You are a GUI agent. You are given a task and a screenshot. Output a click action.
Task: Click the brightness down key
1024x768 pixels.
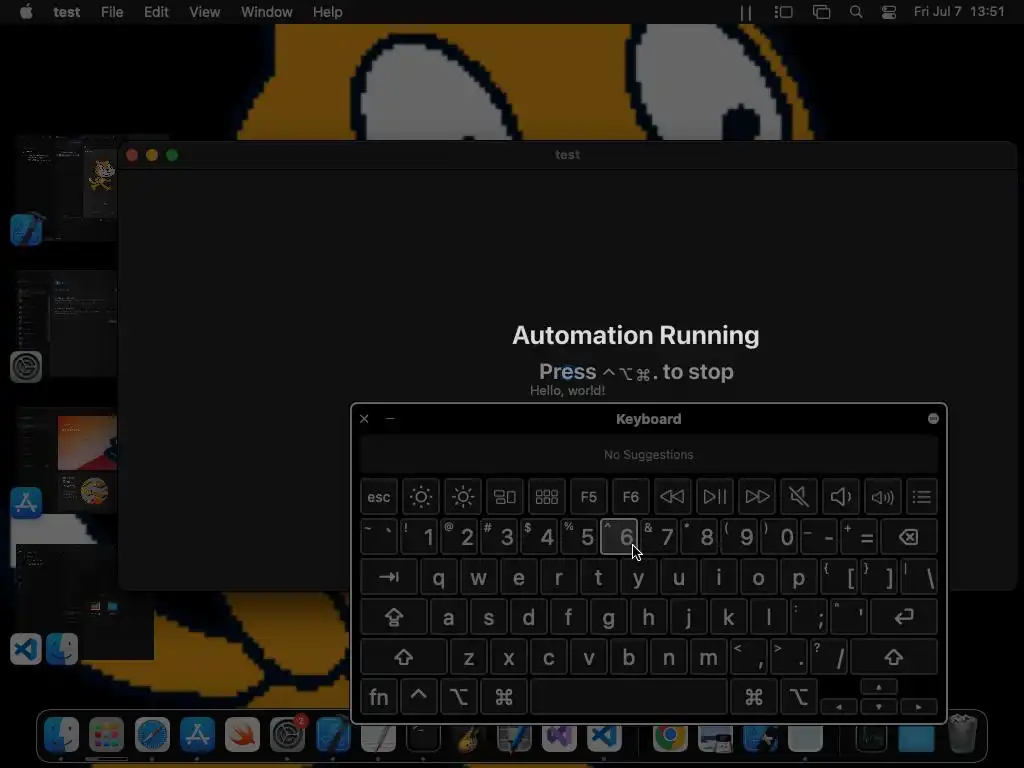click(x=421, y=497)
